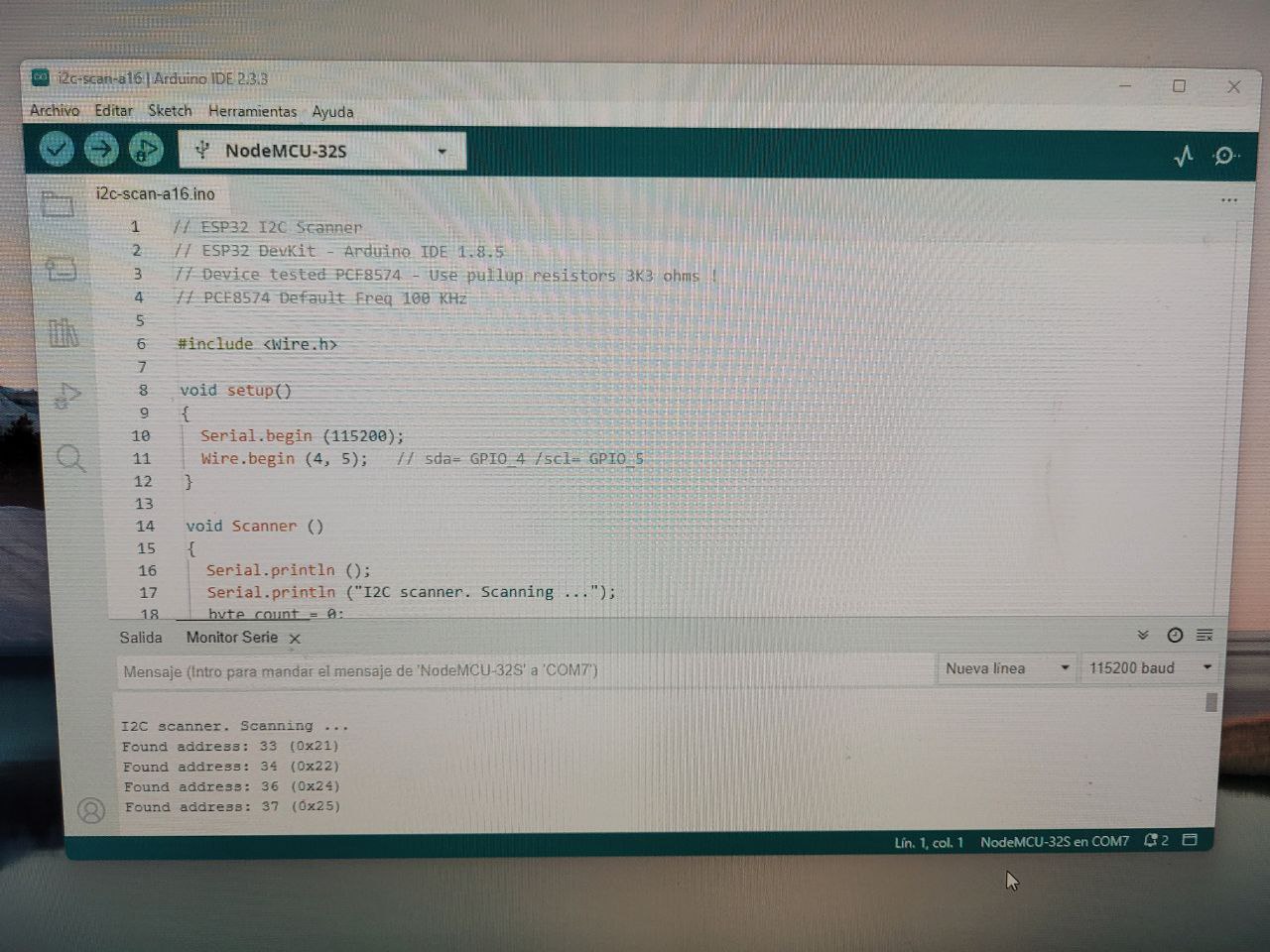1270x952 pixels.
Task: Start debugging with the debug button
Action: click(x=145, y=151)
